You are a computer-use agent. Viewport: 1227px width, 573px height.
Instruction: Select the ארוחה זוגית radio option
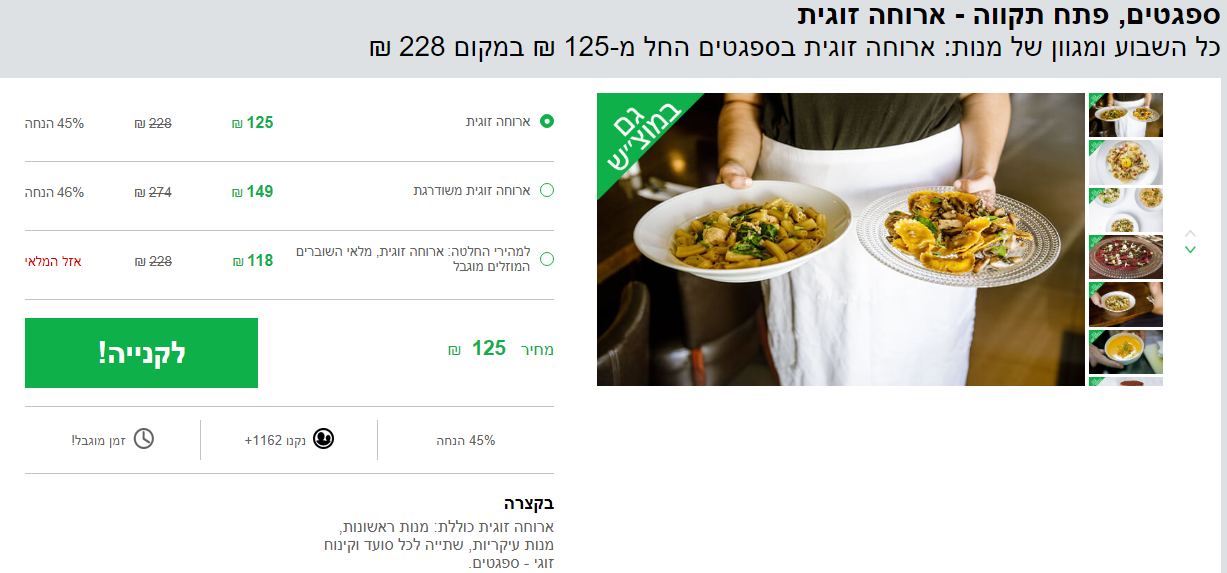[x=547, y=122]
